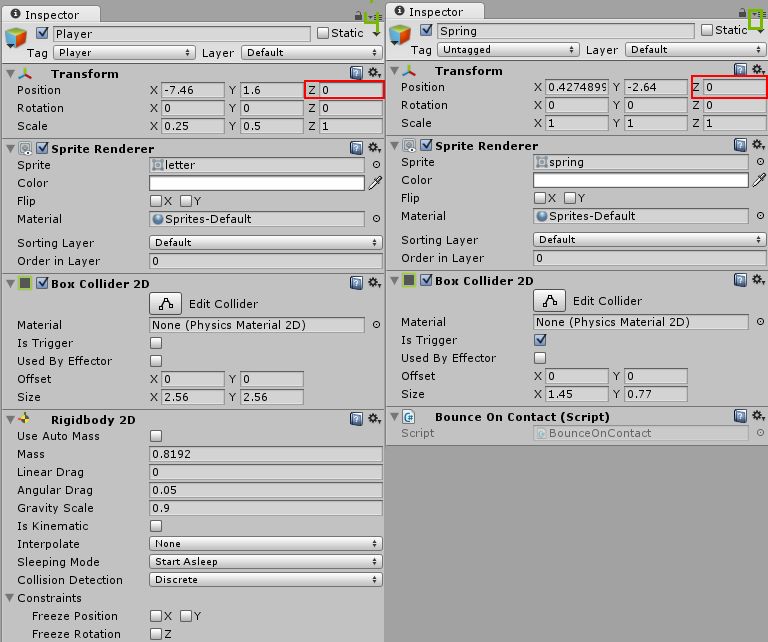768x642 pixels.
Task: Open Spring Sprite Renderer gear menu
Action: pos(758,144)
